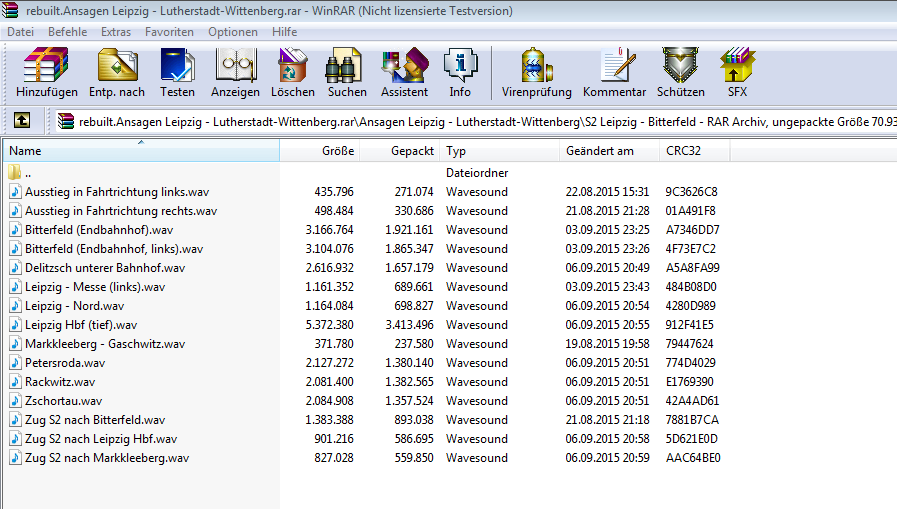This screenshot has width=897, height=509.
Task: Click date 22.08.2015 15:31
Action: tap(608, 192)
